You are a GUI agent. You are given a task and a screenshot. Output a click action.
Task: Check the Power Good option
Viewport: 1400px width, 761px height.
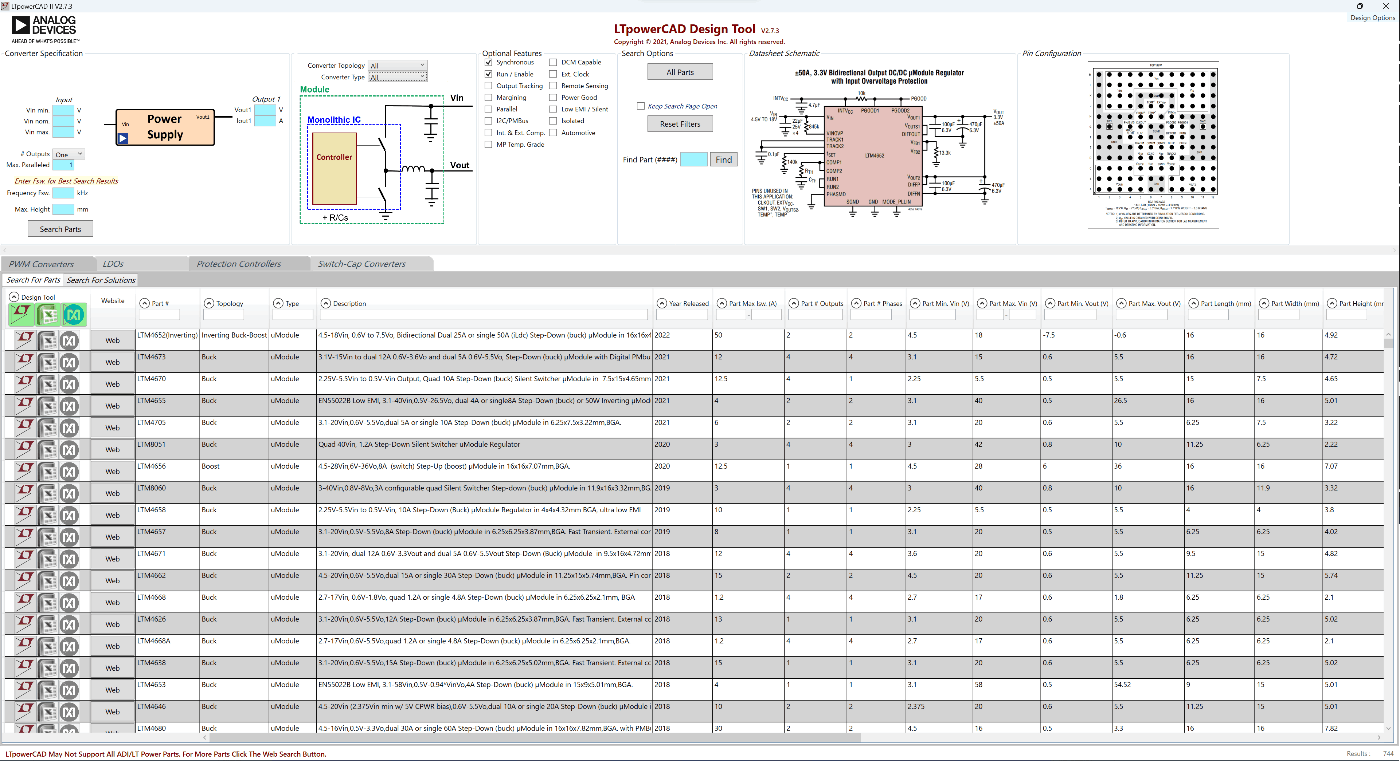pyautogui.click(x=554, y=98)
